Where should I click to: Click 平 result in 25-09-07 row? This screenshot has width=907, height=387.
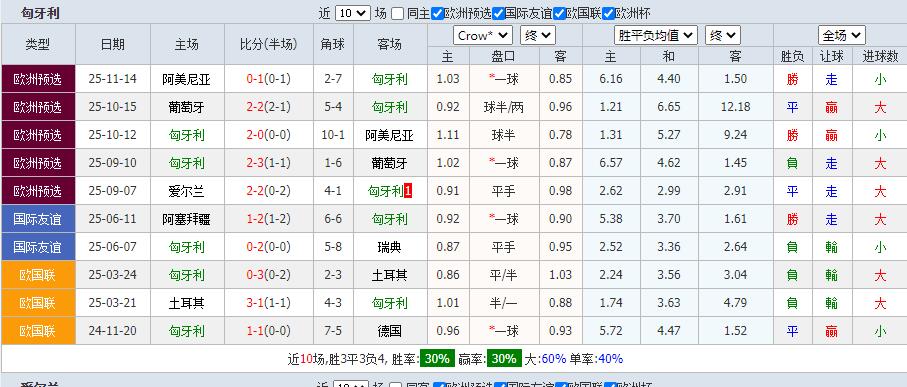click(x=792, y=191)
